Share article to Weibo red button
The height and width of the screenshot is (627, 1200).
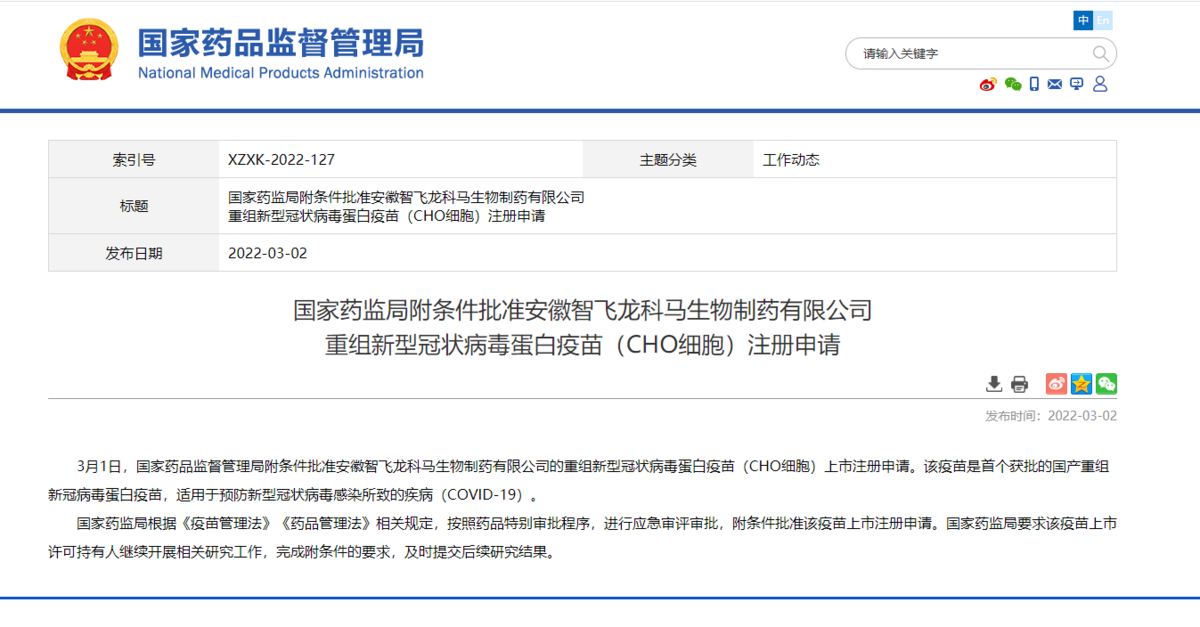pyautogui.click(x=1056, y=384)
